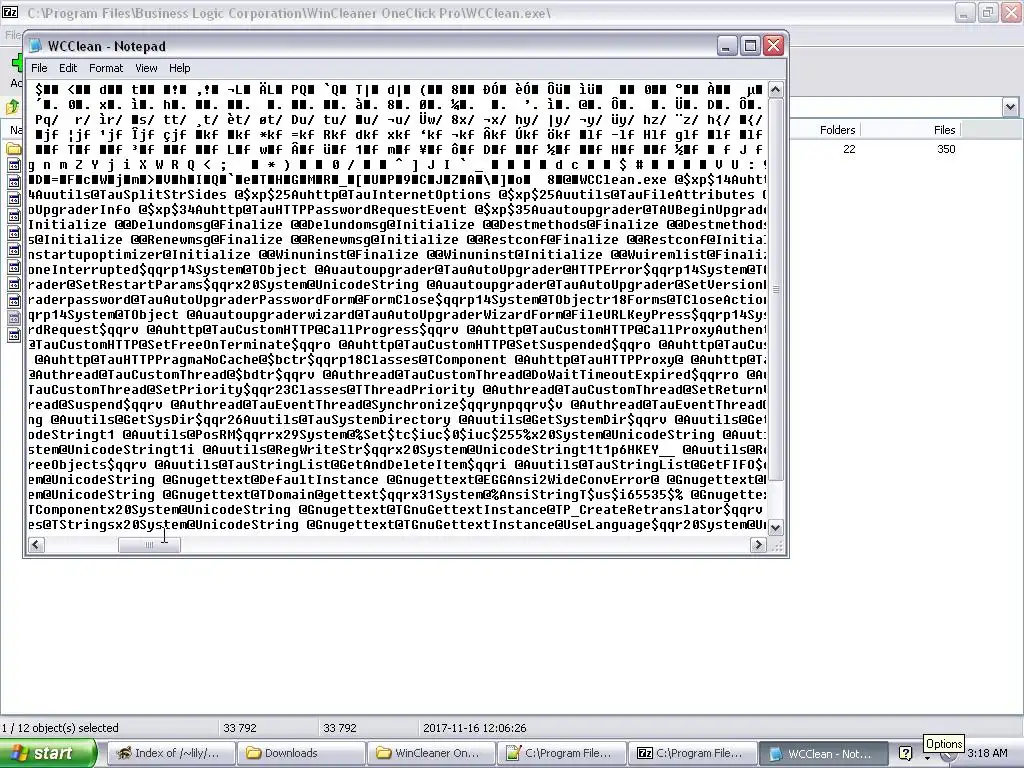Click the 7-Zip window title icon
The width and height of the screenshot is (1024, 768).
[10, 12]
